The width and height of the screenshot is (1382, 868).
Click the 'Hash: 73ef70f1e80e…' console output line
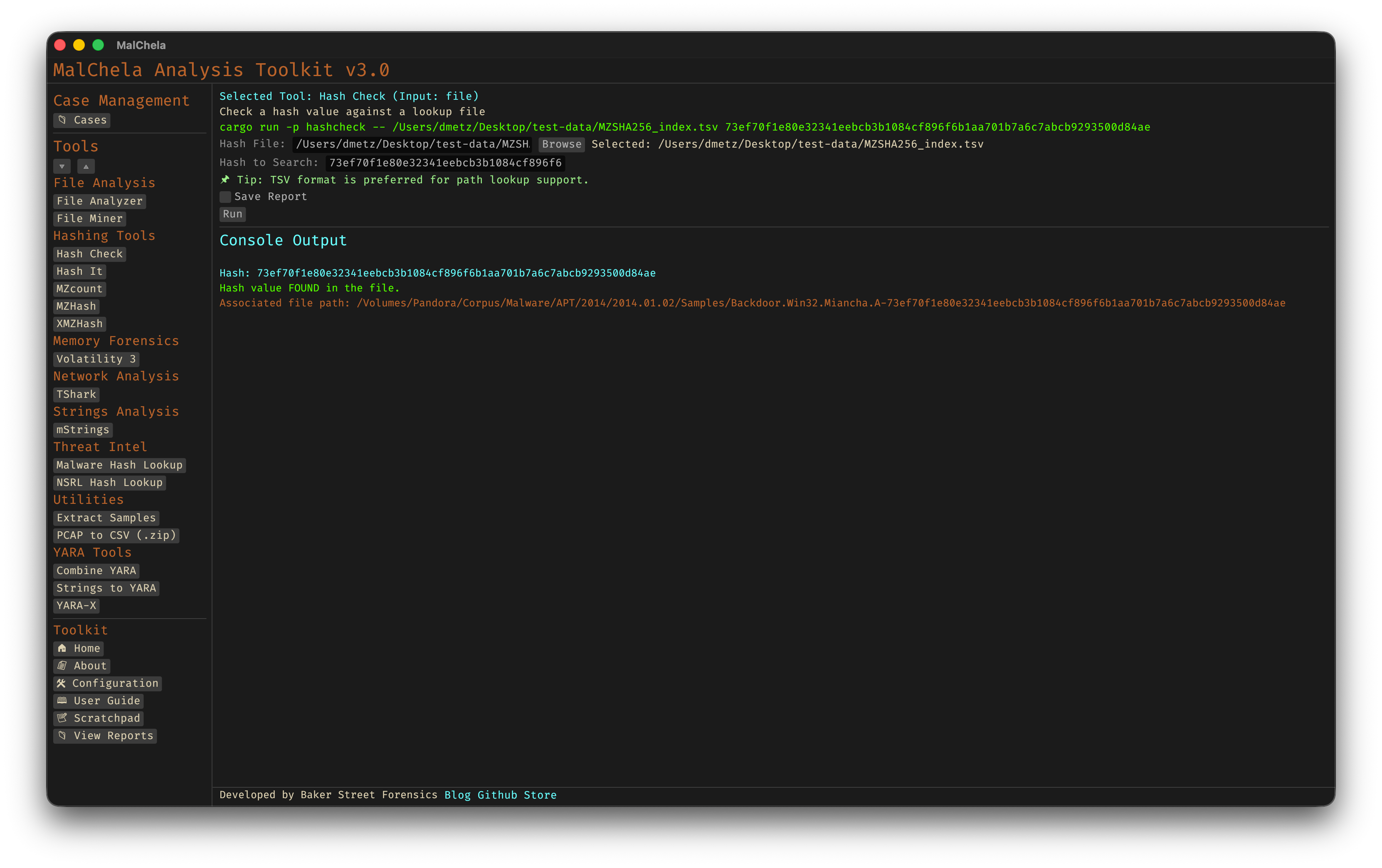pos(437,273)
